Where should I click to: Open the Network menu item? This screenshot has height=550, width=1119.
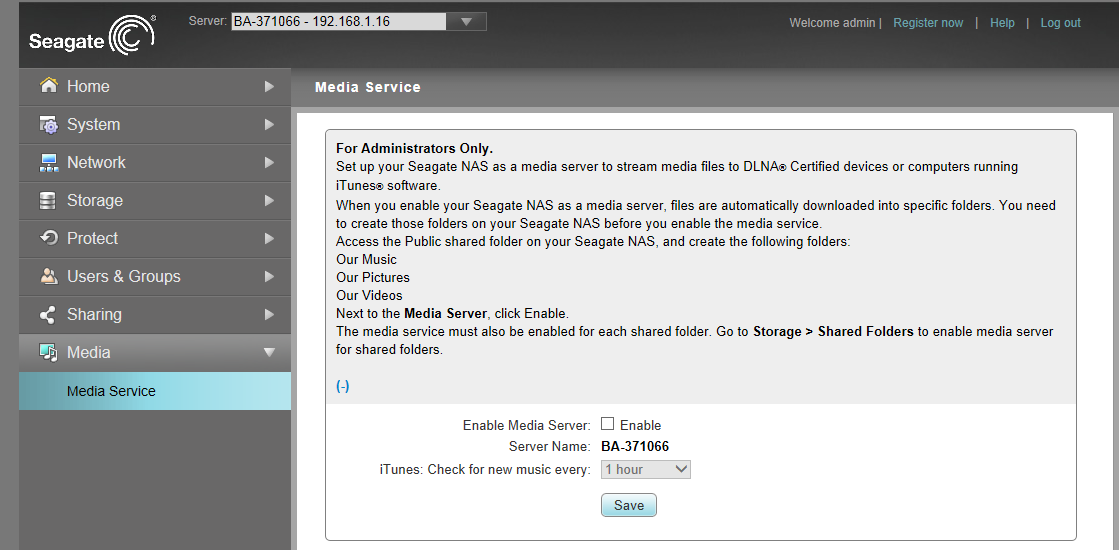tap(96, 162)
